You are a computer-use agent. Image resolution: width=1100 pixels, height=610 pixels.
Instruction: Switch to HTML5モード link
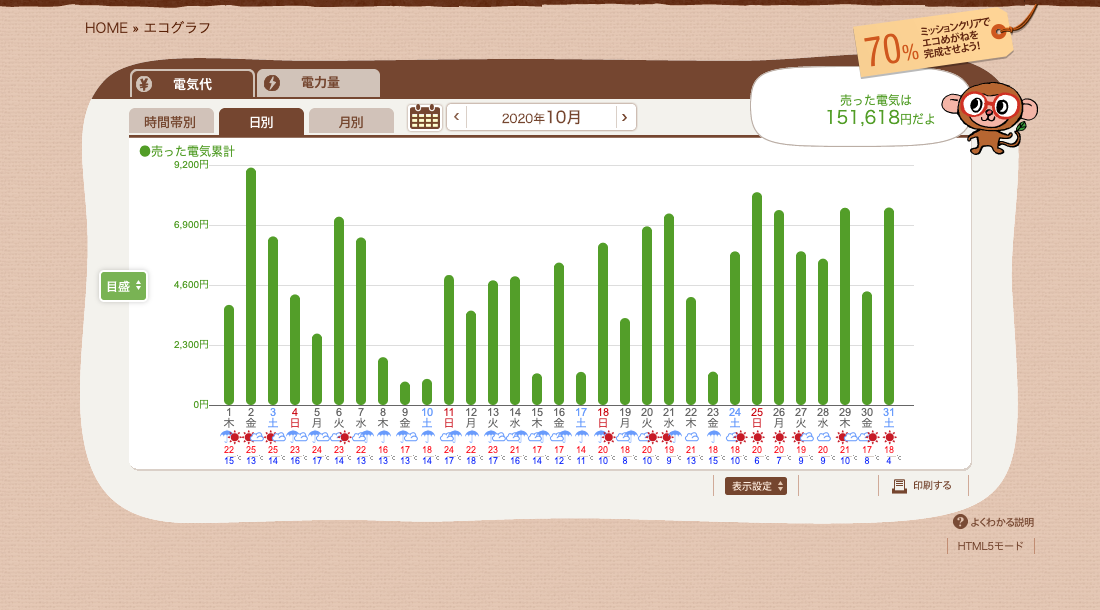[x=991, y=546]
